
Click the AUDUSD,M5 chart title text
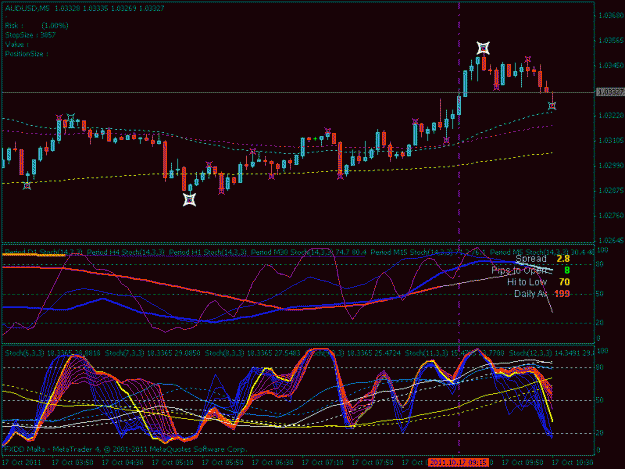[28, 8]
